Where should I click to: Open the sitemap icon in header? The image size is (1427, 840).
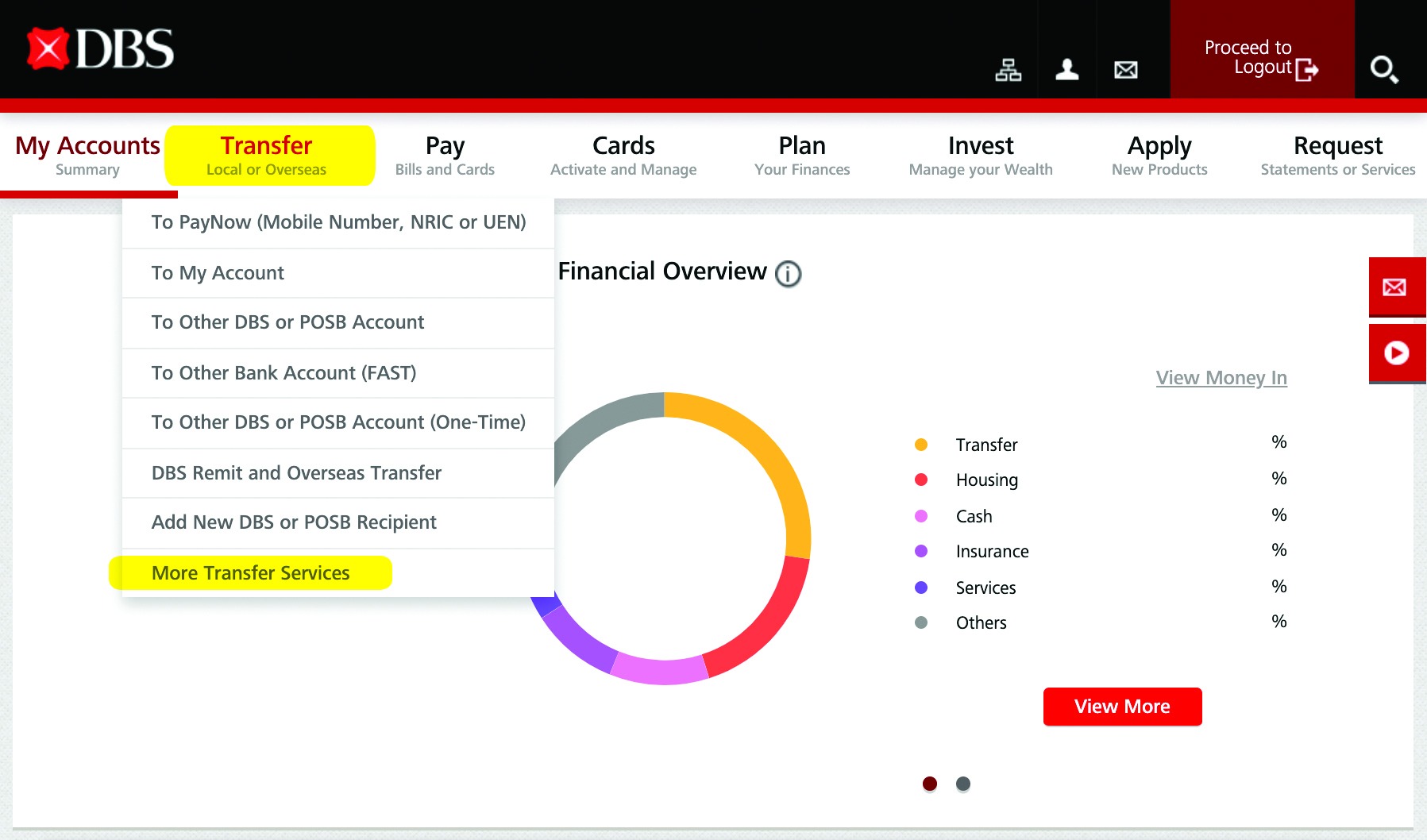coord(1008,70)
